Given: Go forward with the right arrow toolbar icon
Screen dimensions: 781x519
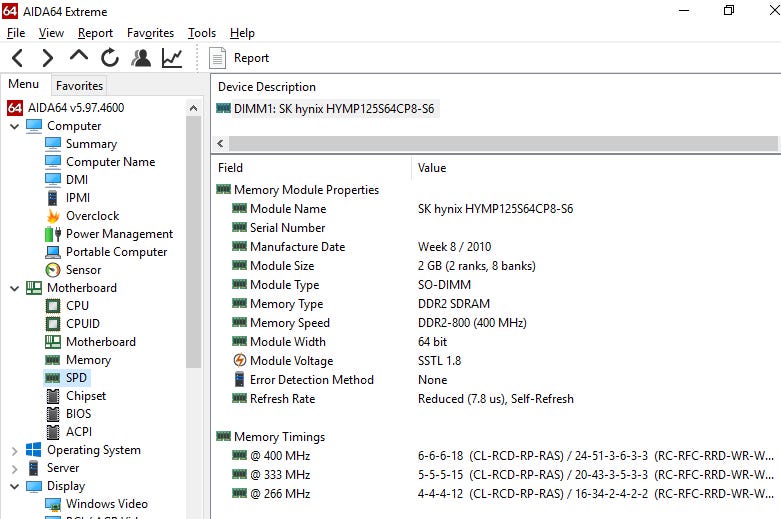Looking at the screenshot, I should click(x=48, y=58).
